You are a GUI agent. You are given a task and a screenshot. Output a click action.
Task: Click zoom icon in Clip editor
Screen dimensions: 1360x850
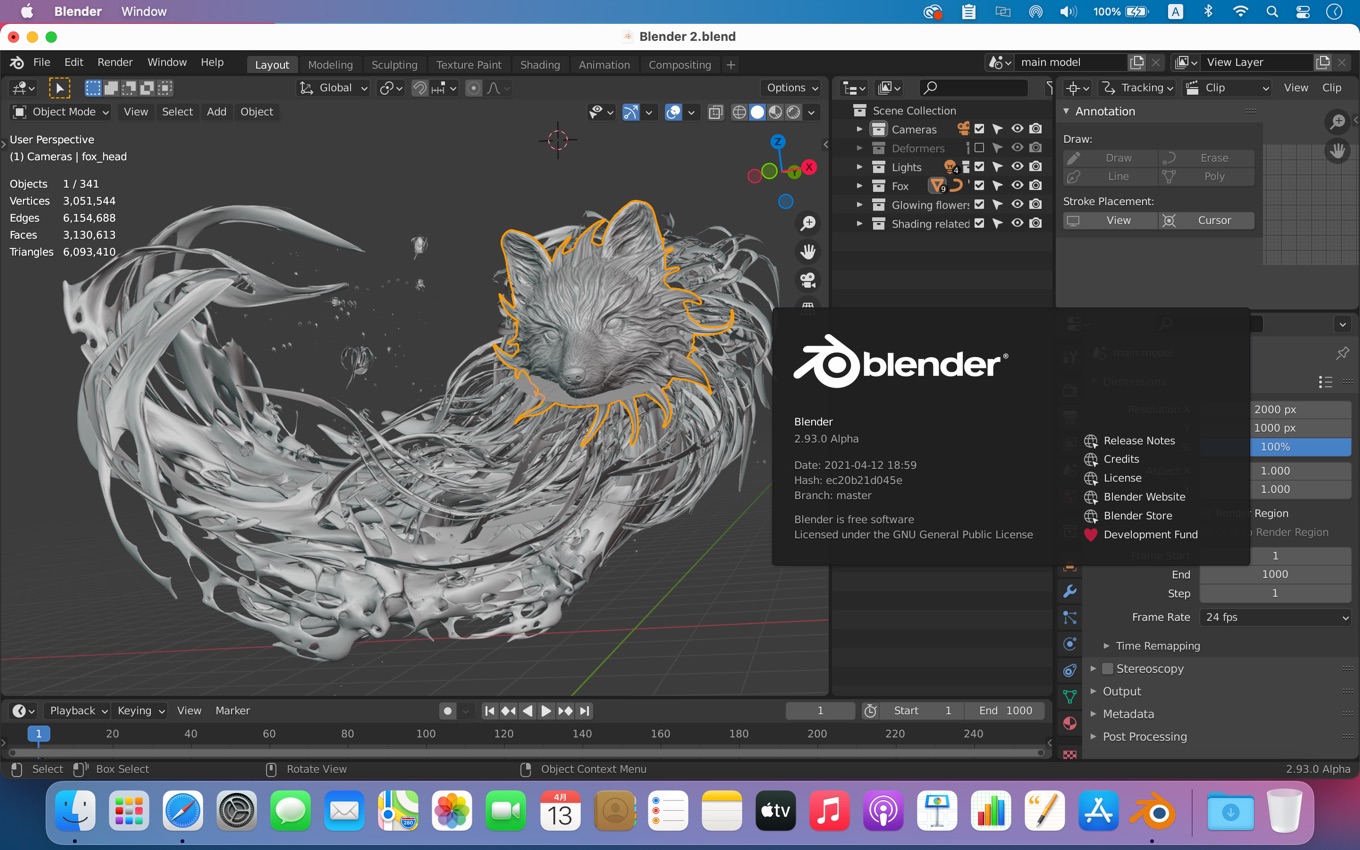tap(1338, 122)
